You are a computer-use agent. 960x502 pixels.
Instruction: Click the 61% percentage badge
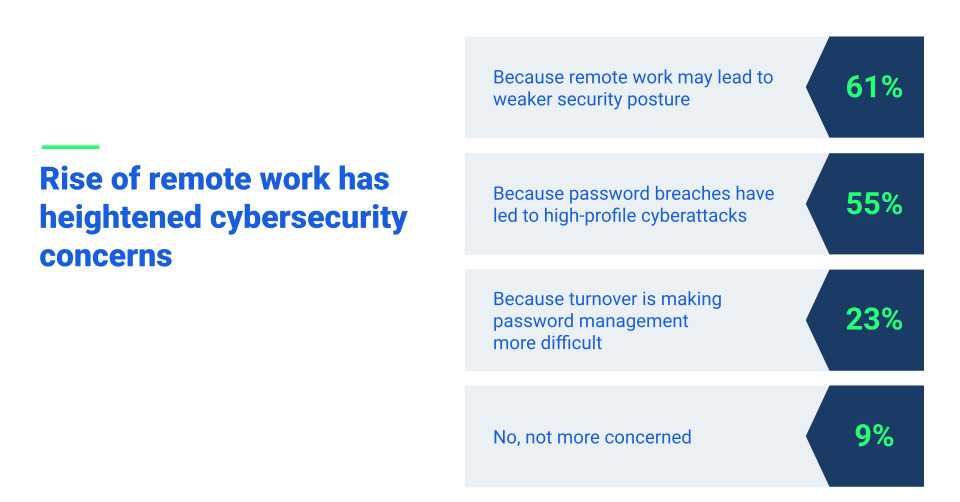(874, 87)
